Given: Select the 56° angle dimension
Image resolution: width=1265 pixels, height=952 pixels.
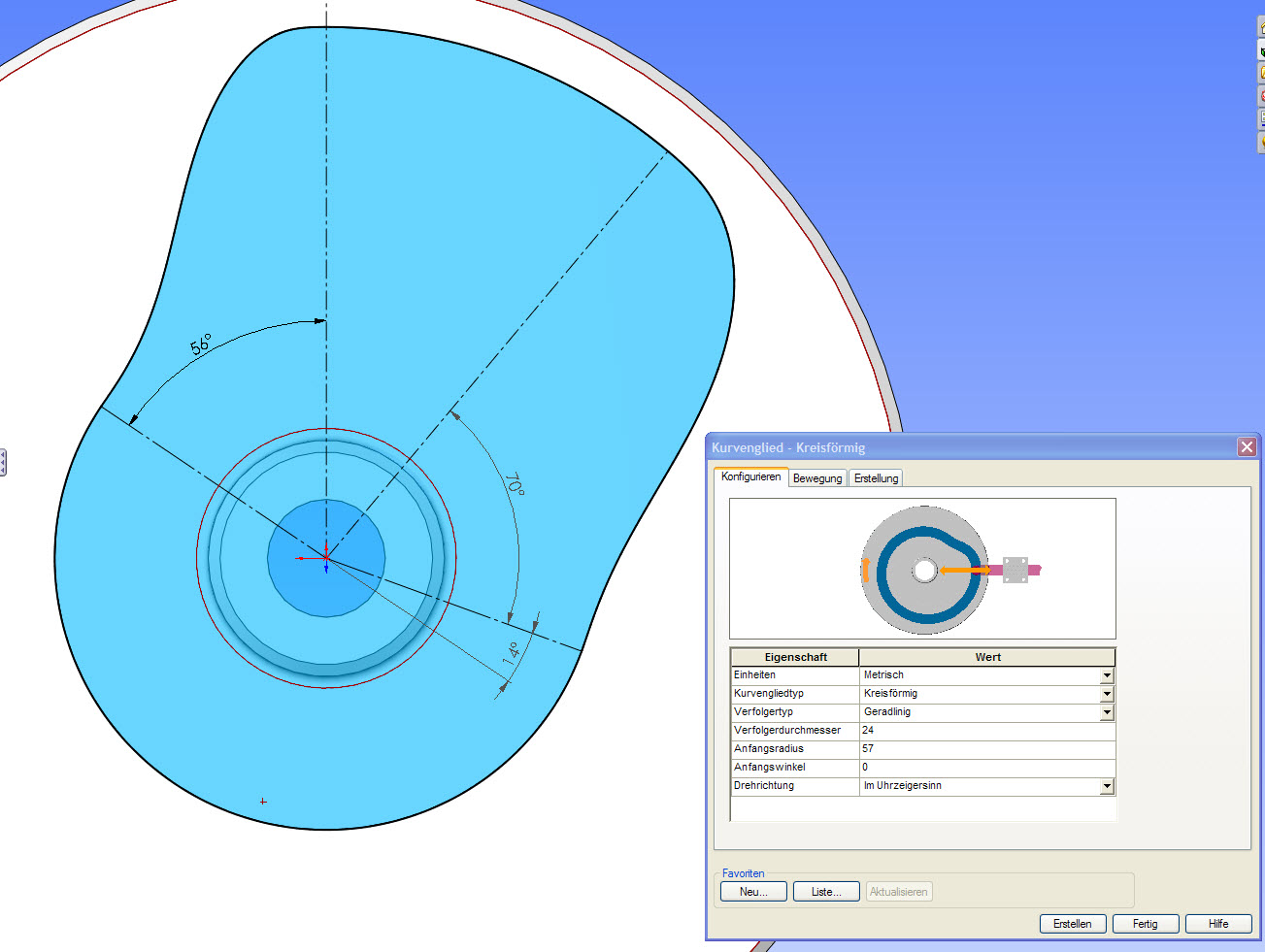Looking at the screenshot, I should (x=201, y=345).
